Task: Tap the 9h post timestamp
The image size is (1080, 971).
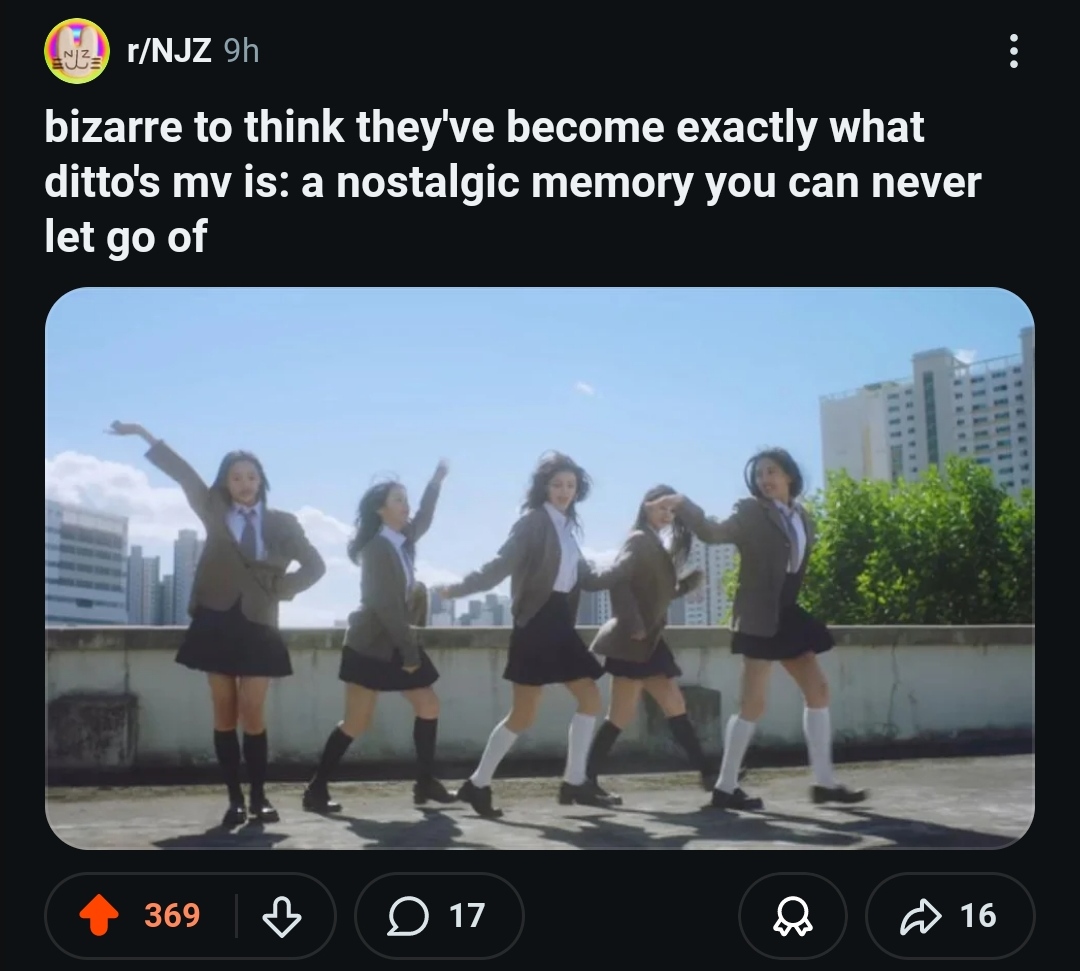Action: click(x=242, y=51)
